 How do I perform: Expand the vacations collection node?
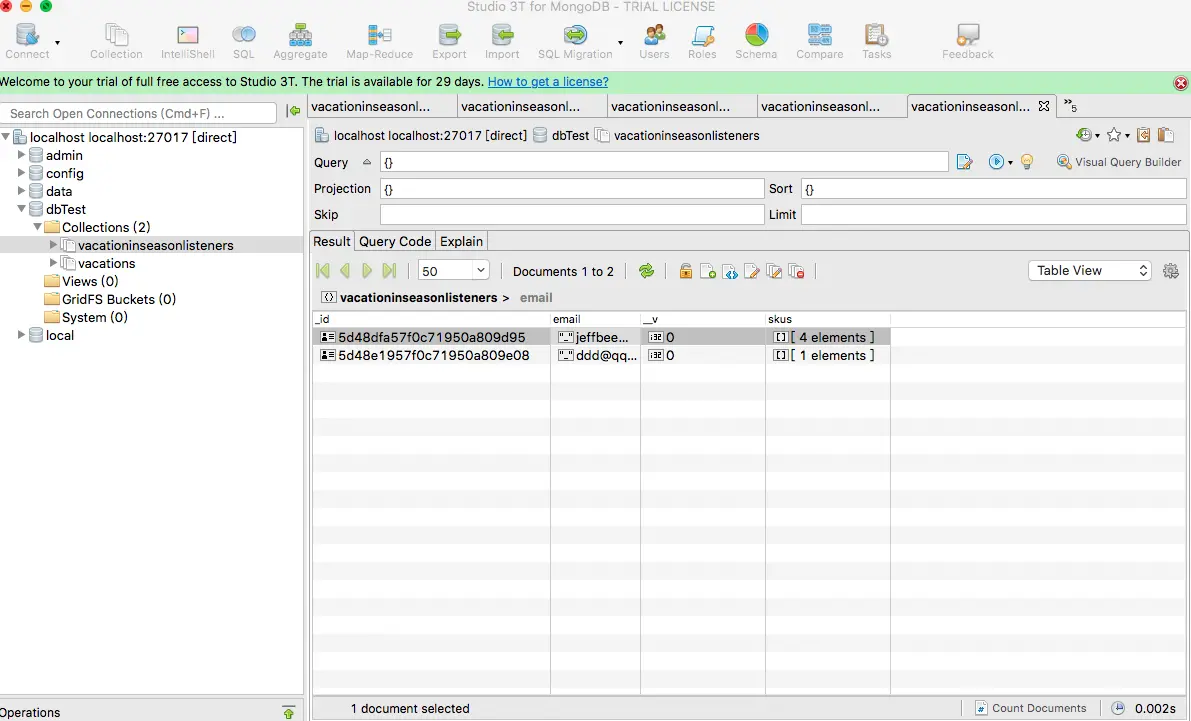(x=53, y=262)
